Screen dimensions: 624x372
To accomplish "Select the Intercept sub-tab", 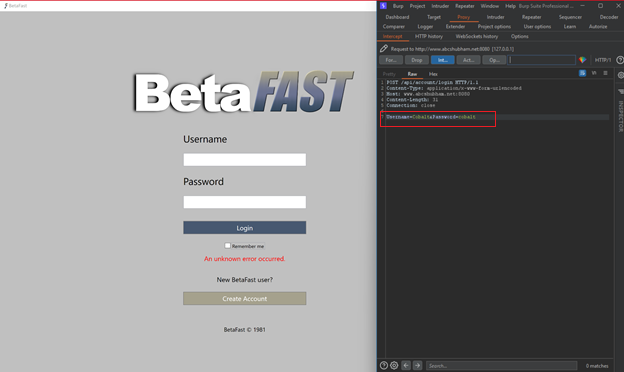I will pos(392,36).
